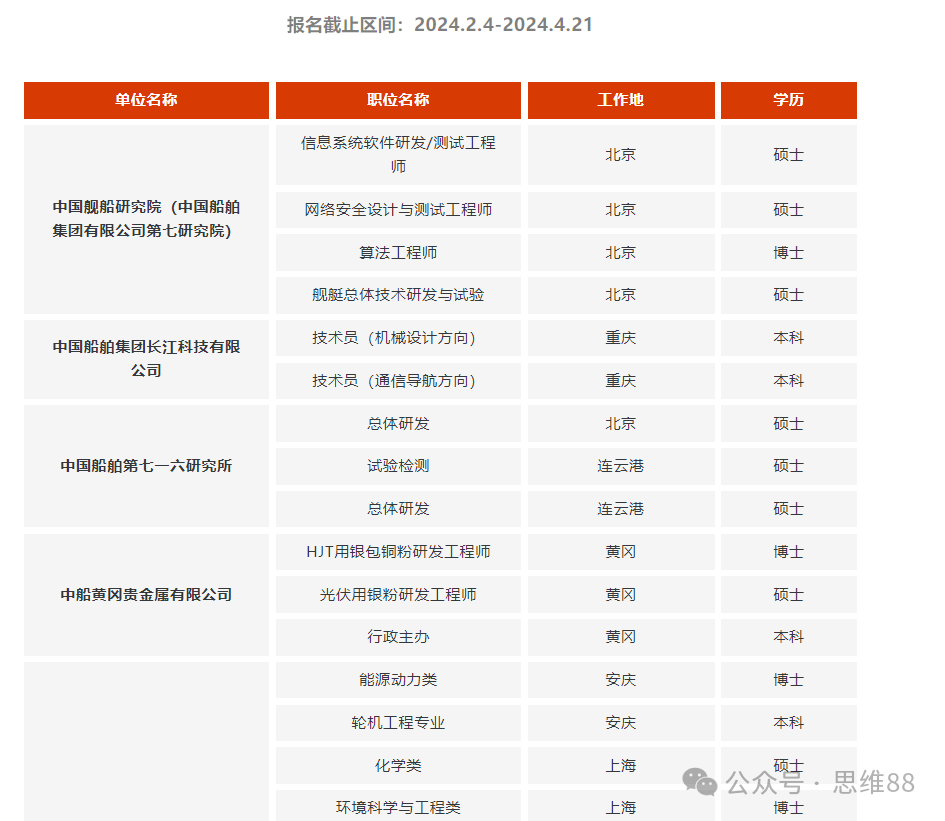Select the 信息系统软件研发/测试工程师 position
Image resolution: width=945 pixels, height=821 pixels.
tap(398, 155)
